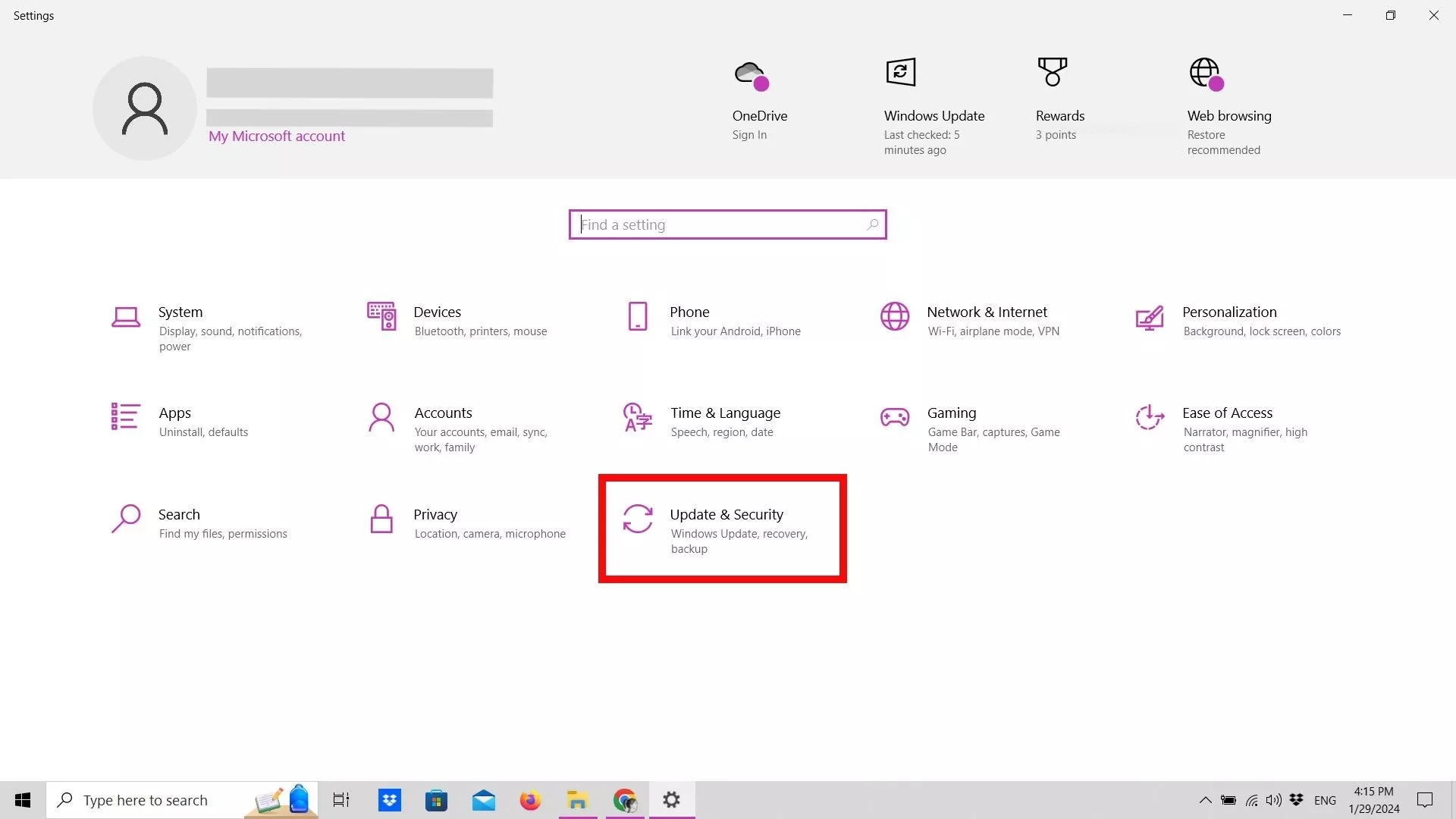Viewport: 1456px width, 819px height.
Task: Open Firefox from the taskbar
Action: (530, 800)
